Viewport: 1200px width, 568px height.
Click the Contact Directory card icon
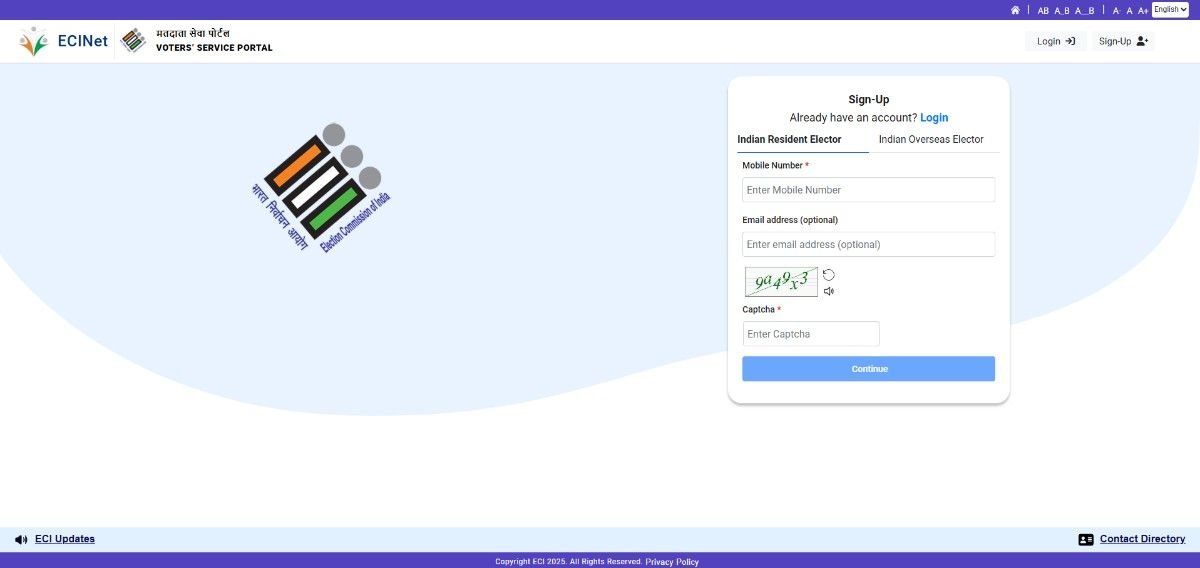click(1086, 540)
